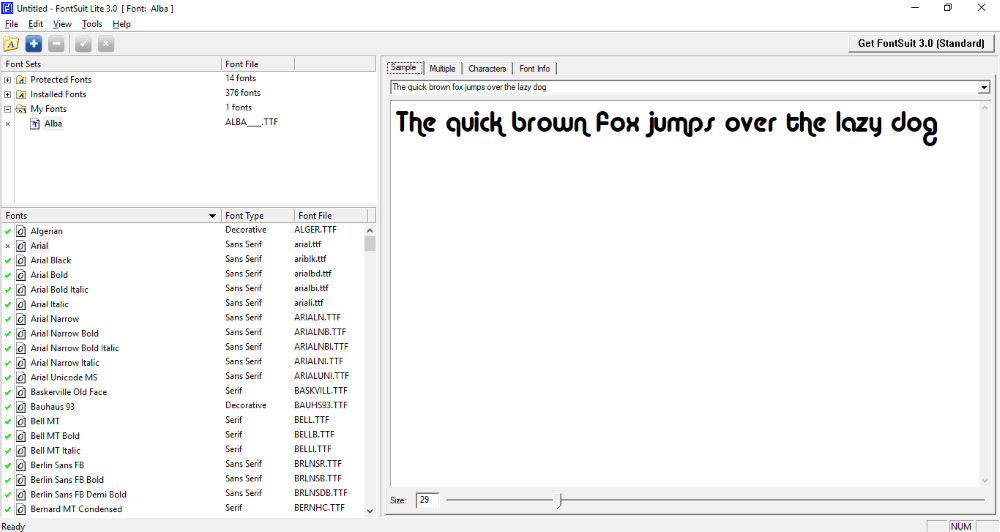Click the Arial Unicode MS font icon
Screen dimensions: 1000x532
click(21, 377)
